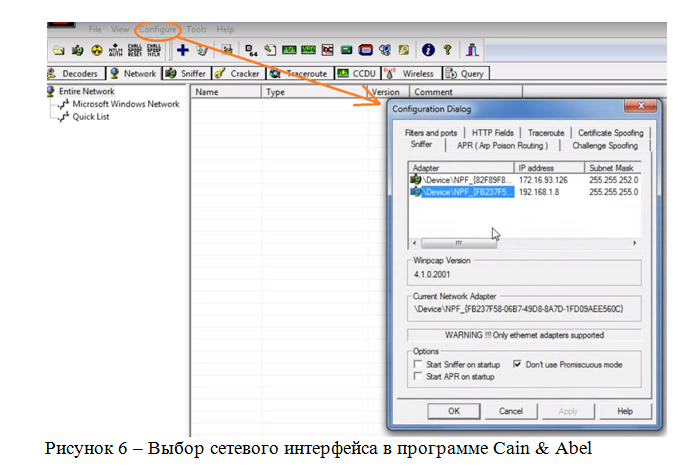Image resolution: width=689 pixels, height=470 pixels.
Task: Click the blue info About icon
Action: [428, 50]
